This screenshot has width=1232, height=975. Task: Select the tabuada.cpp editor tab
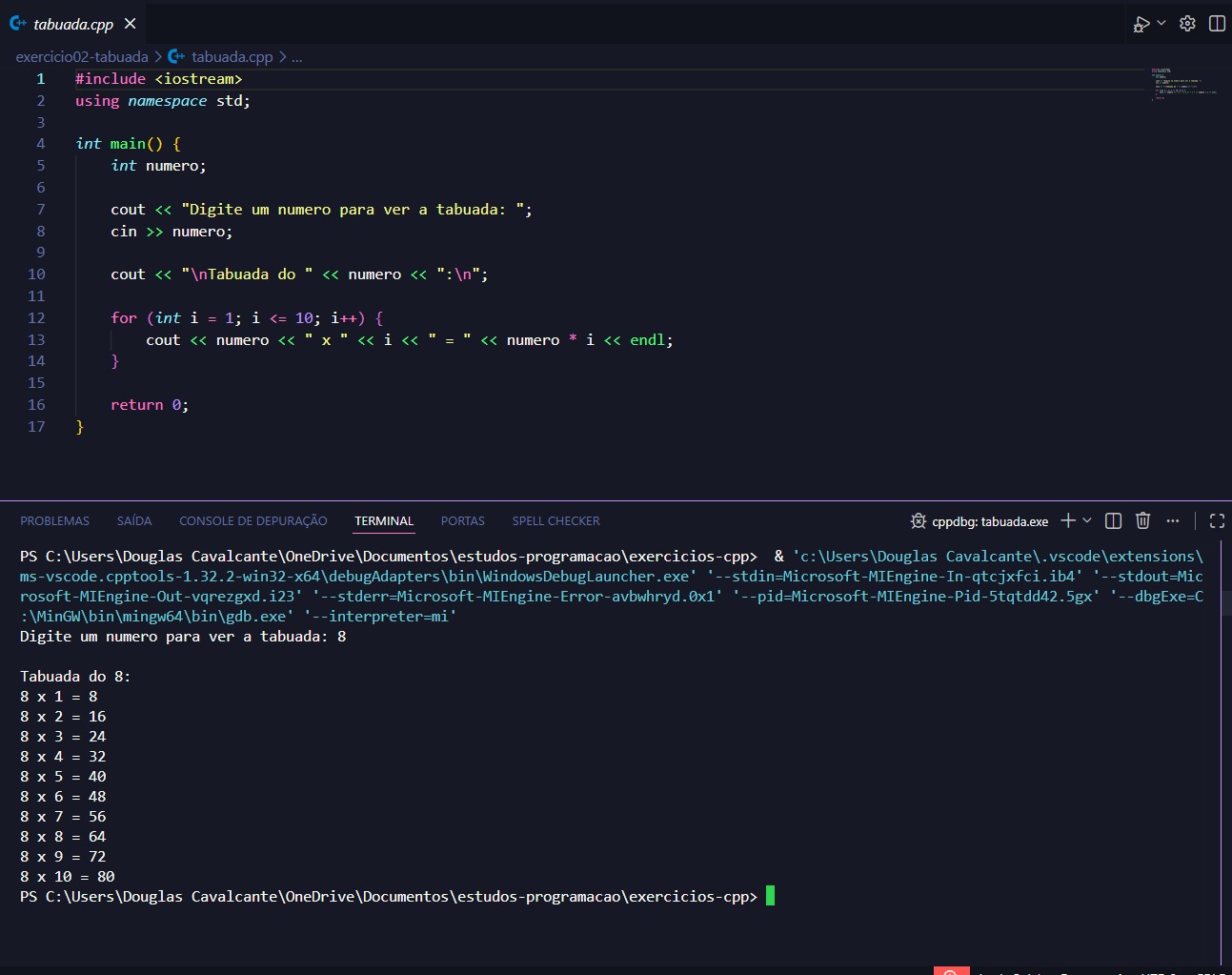[73, 24]
